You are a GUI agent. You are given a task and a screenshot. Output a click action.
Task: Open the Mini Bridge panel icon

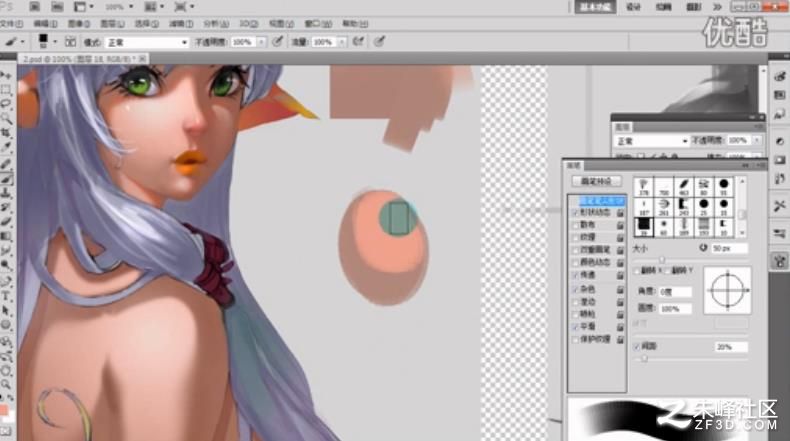click(57, 7)
